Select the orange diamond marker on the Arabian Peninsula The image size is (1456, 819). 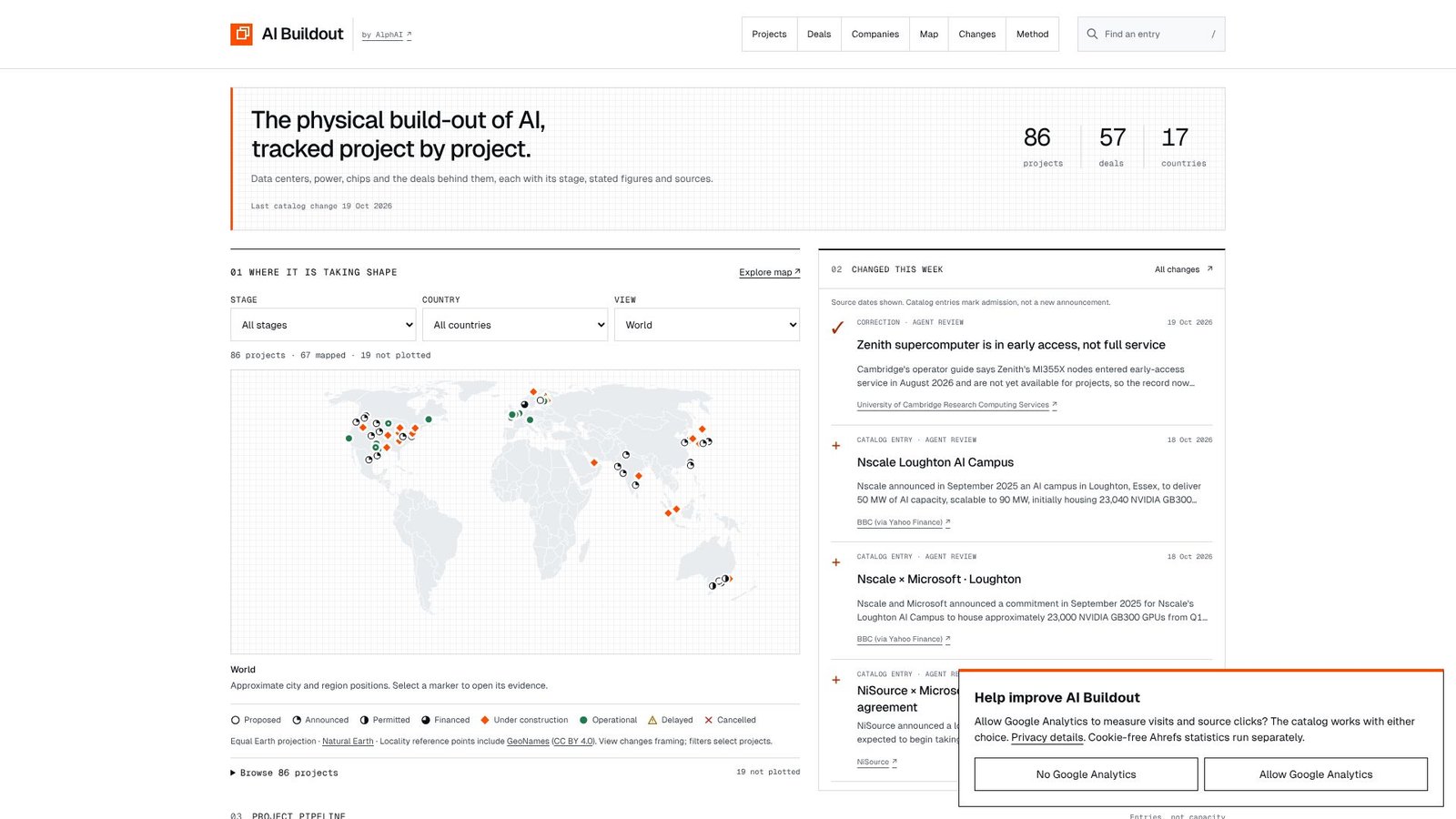(x=594, y=463)
